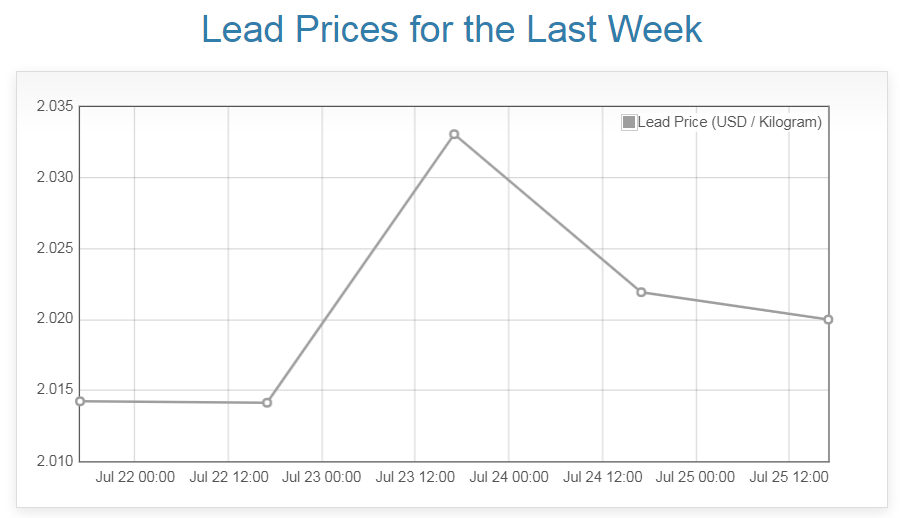Select the 2.010 y-axis value
Screen dimensions: 900x518
tap(55, 461)
